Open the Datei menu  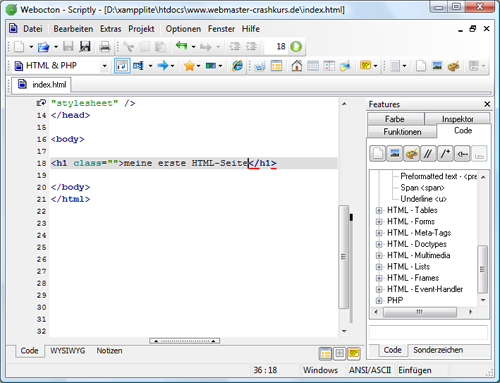pos(32,29)
